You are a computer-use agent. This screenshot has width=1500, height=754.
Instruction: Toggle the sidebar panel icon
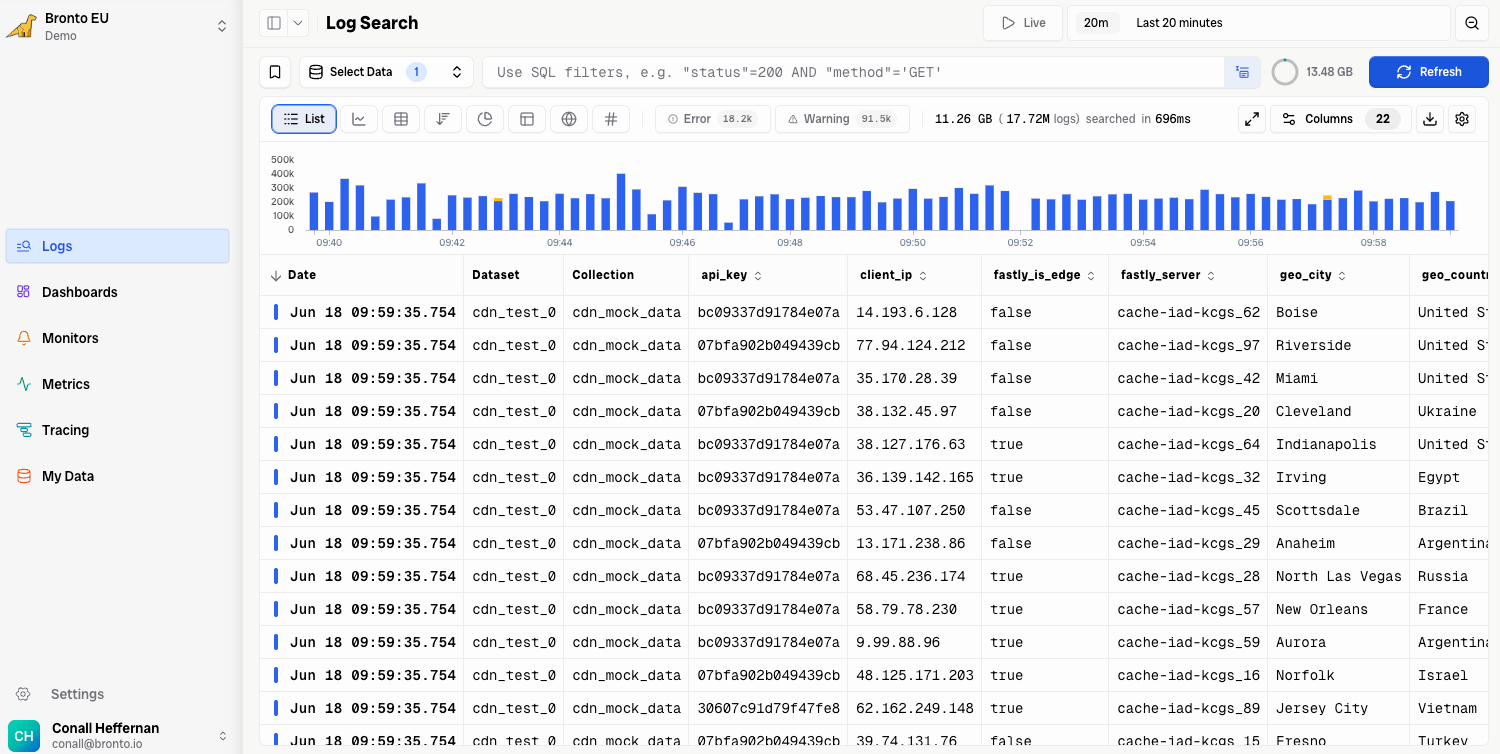pyautogui.click(x=273, y=23)
